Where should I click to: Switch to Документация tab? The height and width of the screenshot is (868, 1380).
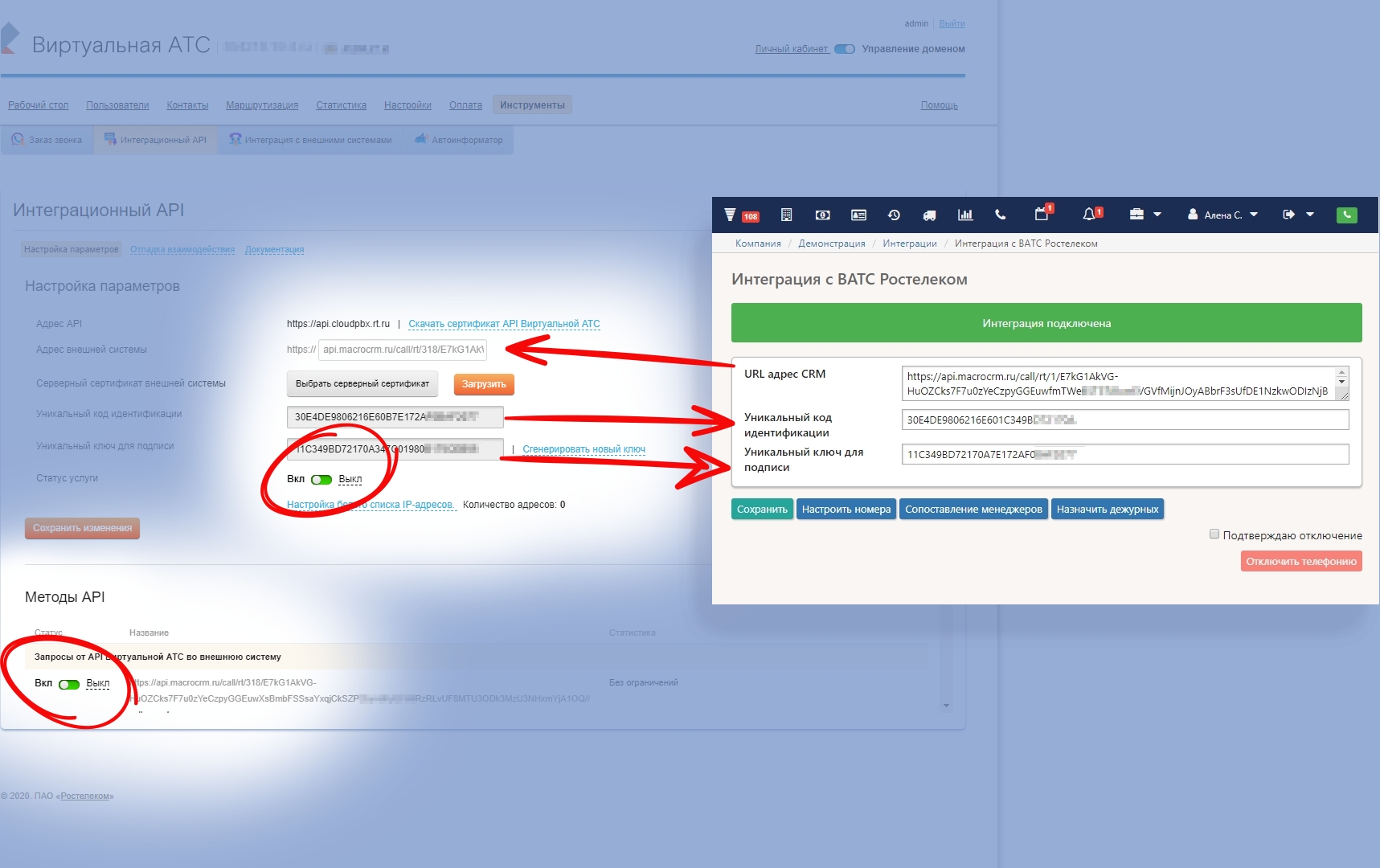[x=274, y=250]
